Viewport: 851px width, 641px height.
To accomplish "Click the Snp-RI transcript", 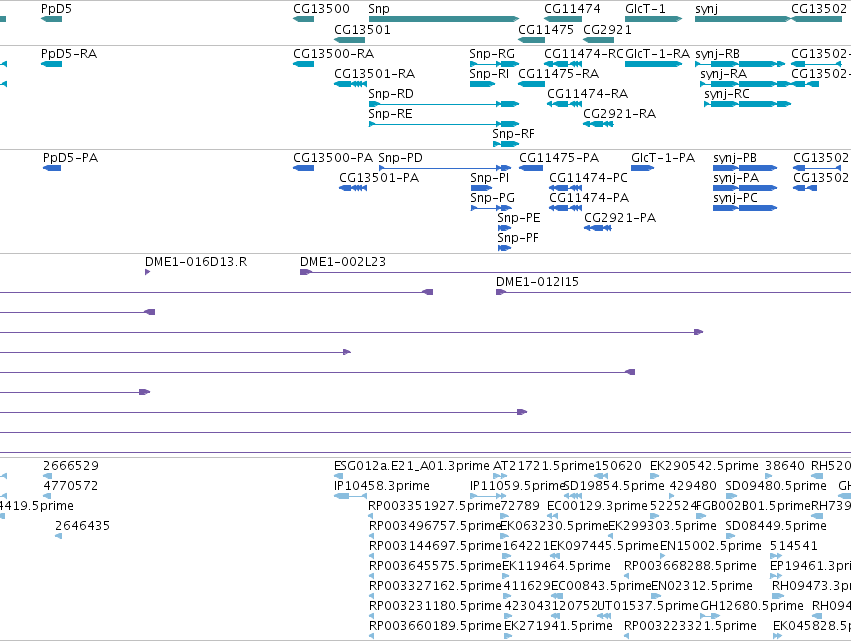I will point(482,84).
